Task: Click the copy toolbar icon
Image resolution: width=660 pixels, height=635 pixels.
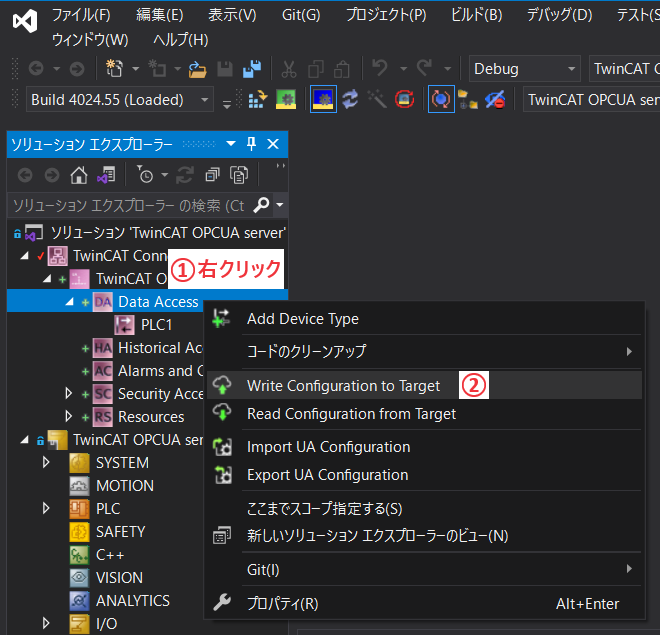Action: point(316,69)
